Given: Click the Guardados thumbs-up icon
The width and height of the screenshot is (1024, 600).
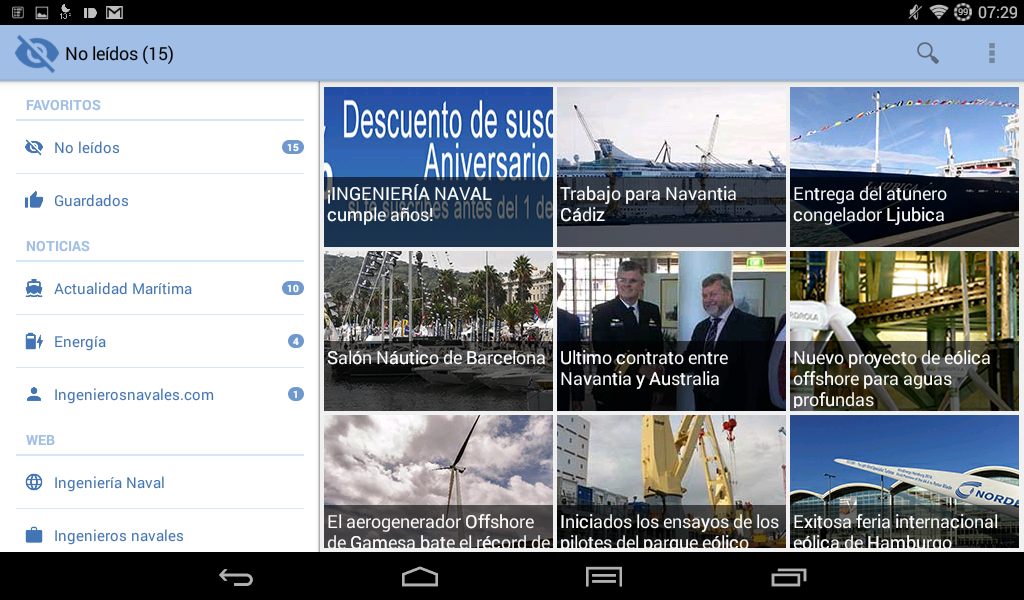Looking at the screenshot, I should tap(34, 200).
